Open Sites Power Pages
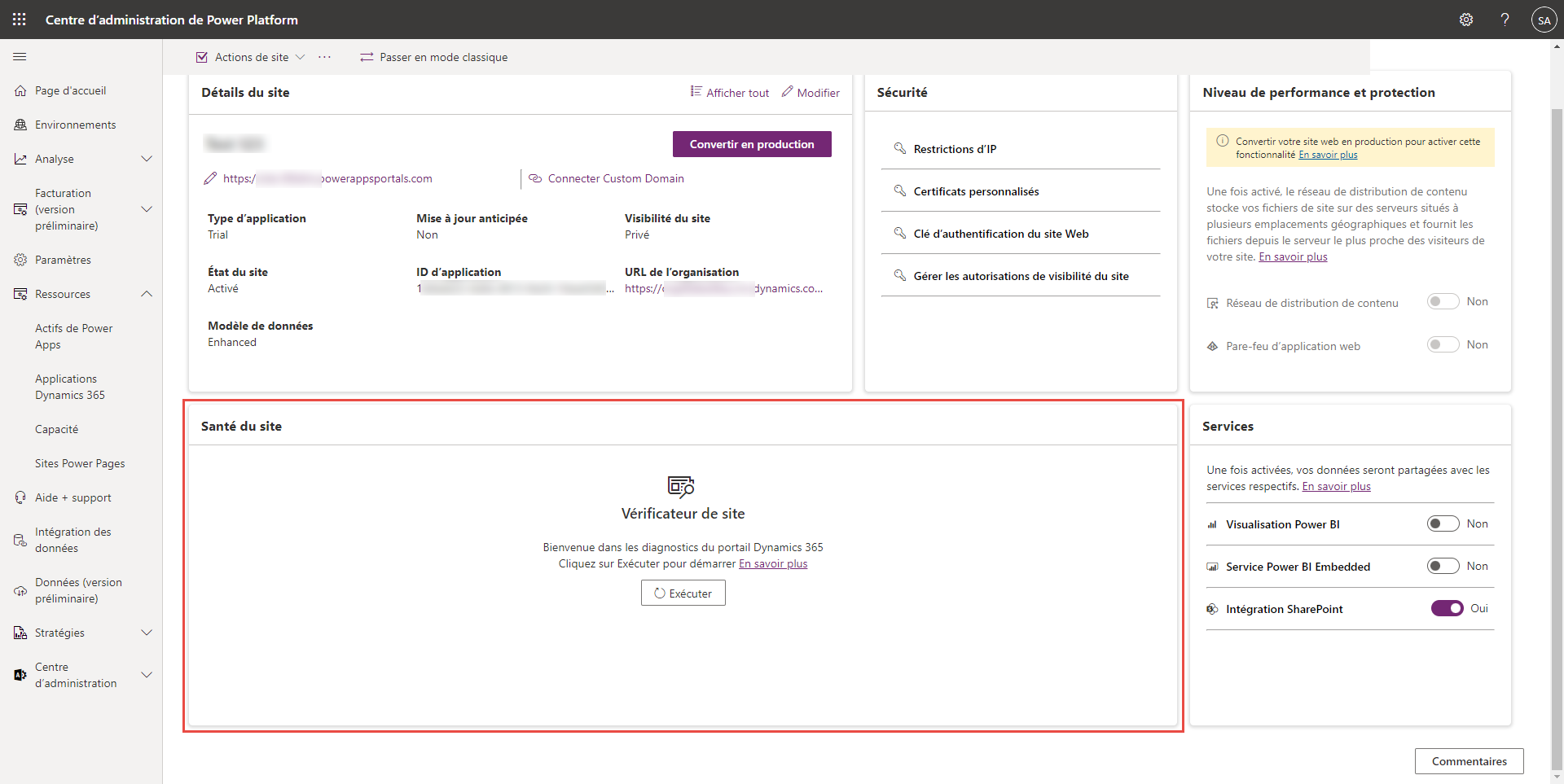1564x784 pixels. click(80, 464)
